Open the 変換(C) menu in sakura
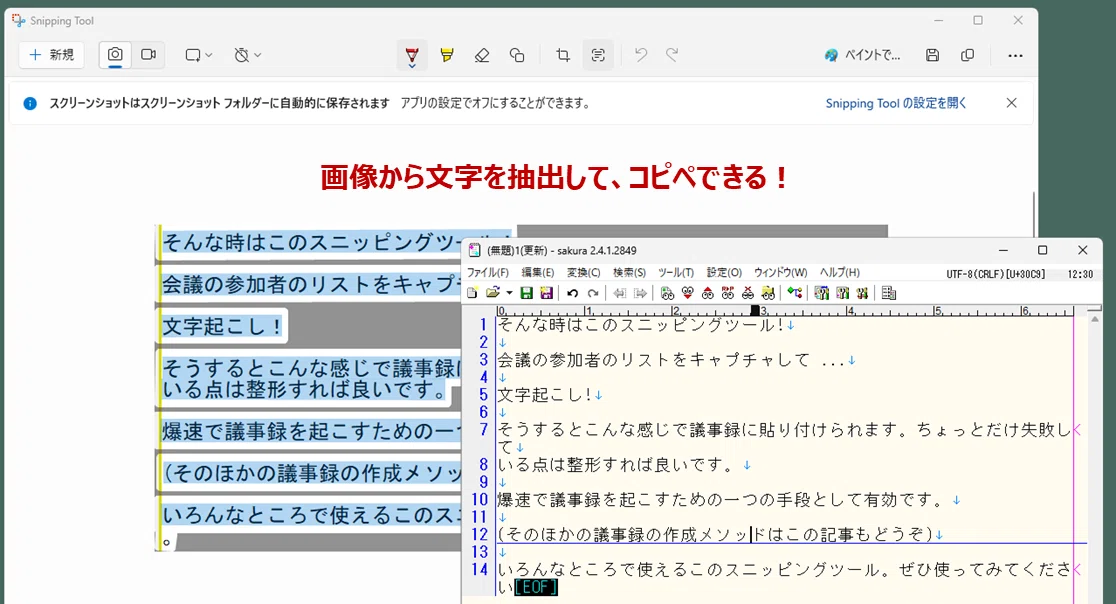The image size is (1116, 604). point(584,272)
